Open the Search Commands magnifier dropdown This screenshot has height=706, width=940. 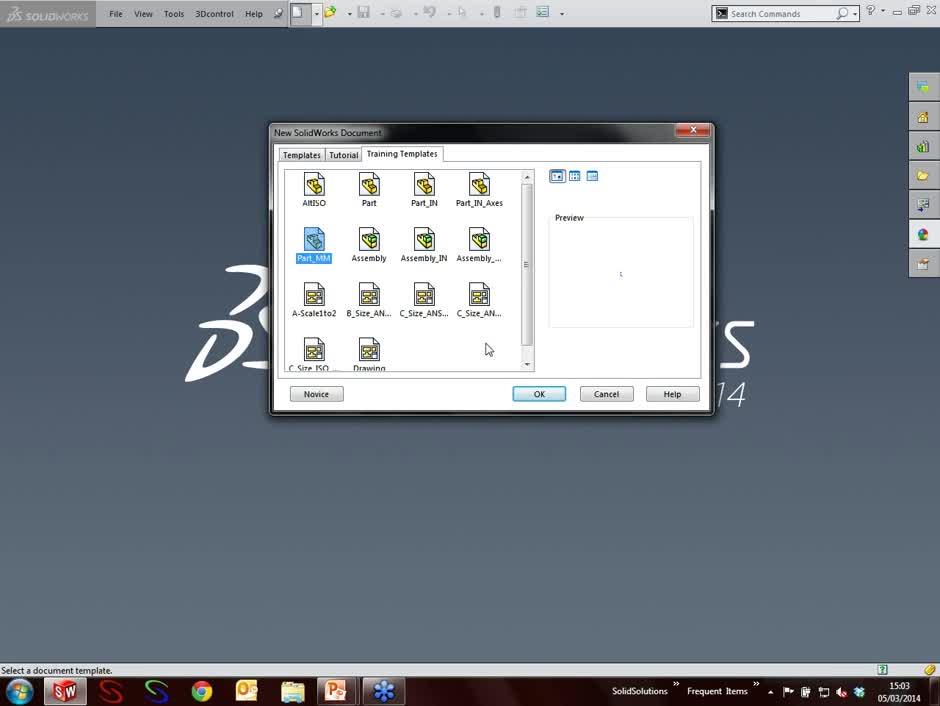(x=856, y=14)
